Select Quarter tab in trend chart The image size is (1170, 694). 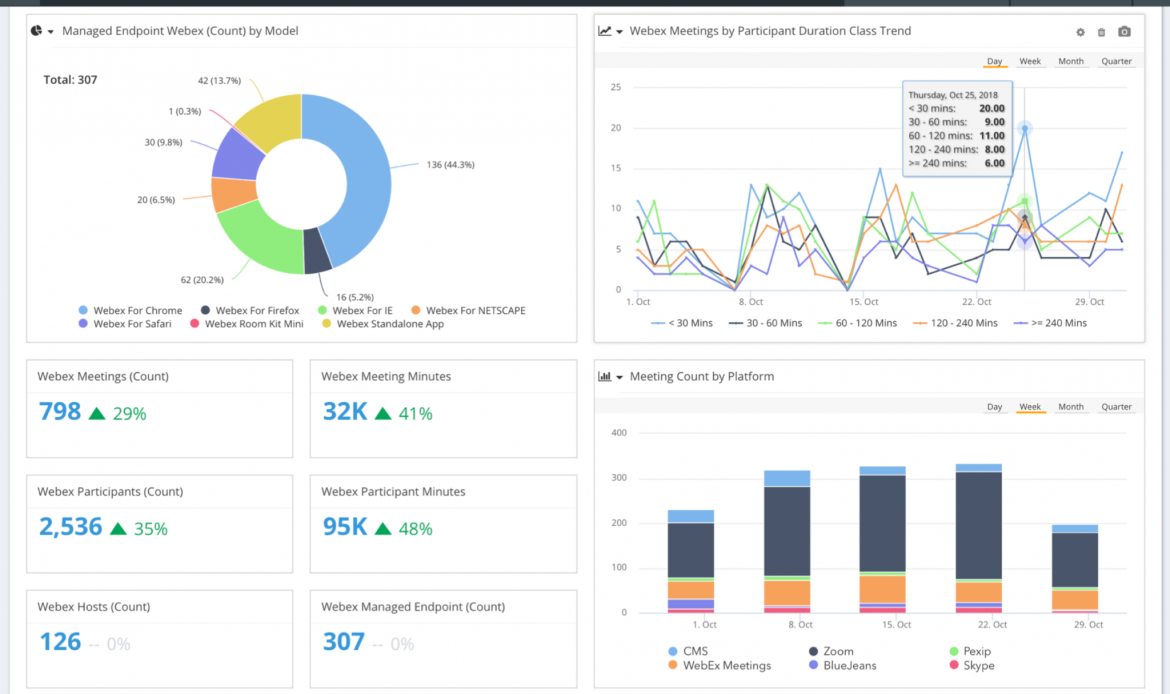pyautogui.click(x=1116, y=61)
